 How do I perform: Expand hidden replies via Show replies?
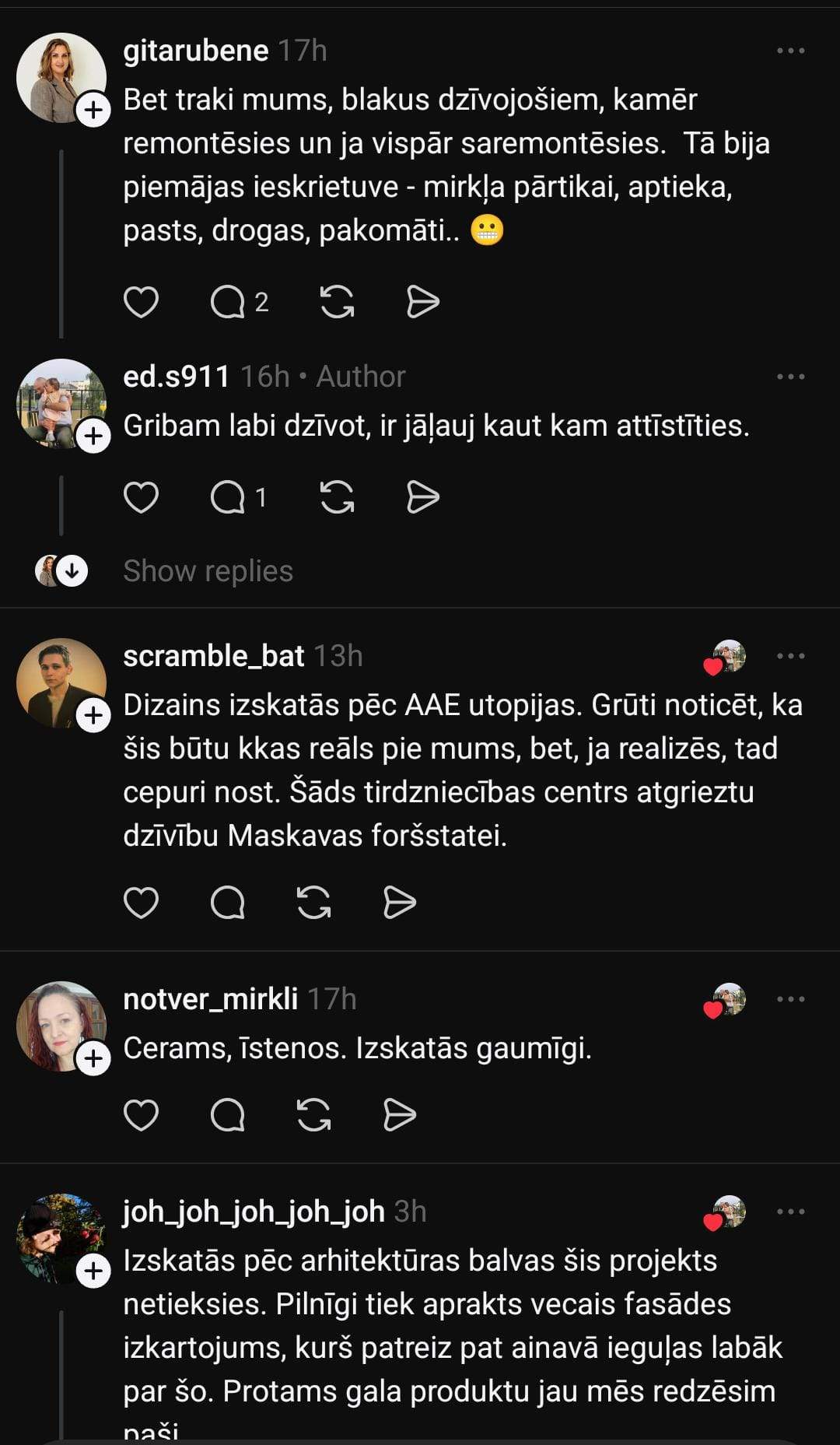point(208,571)
